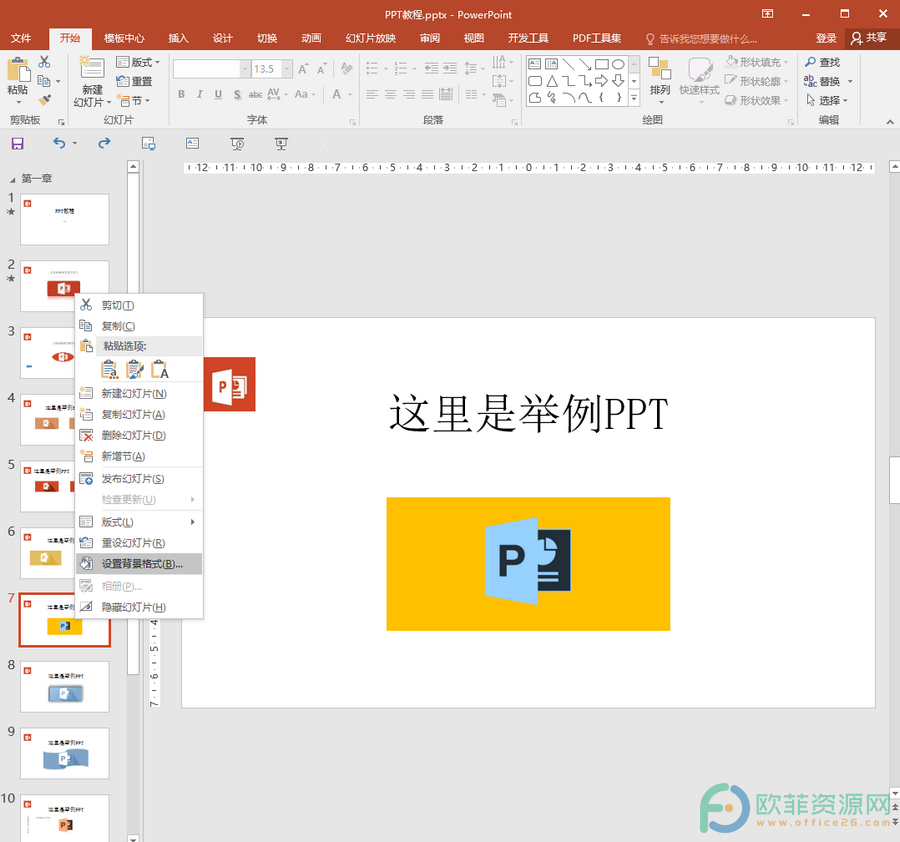Click the Arrange shapes icon
The width and height of the screenshot is (900, 842).
[660, 69]
